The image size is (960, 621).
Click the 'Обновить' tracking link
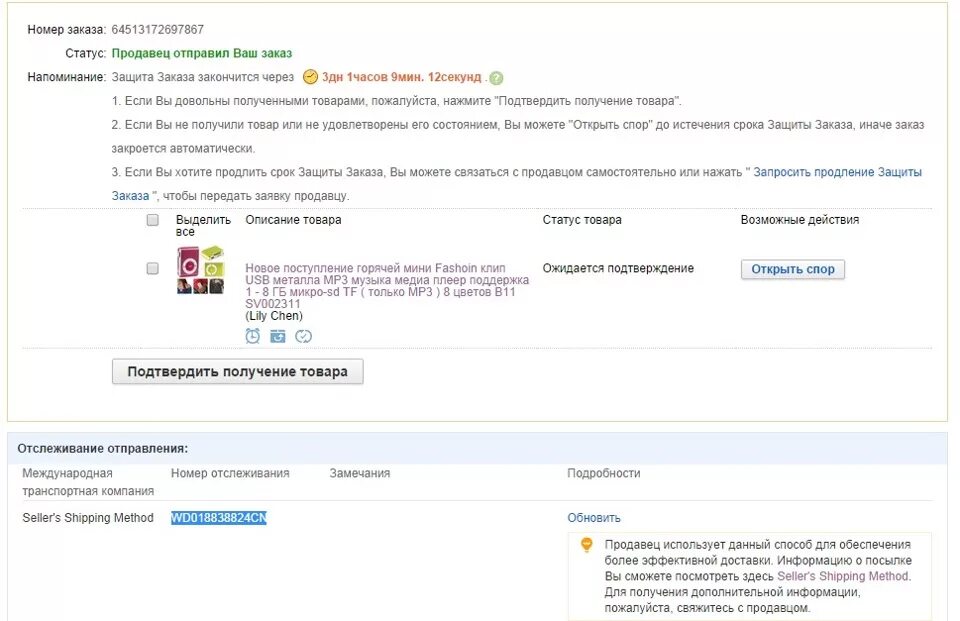593,518
